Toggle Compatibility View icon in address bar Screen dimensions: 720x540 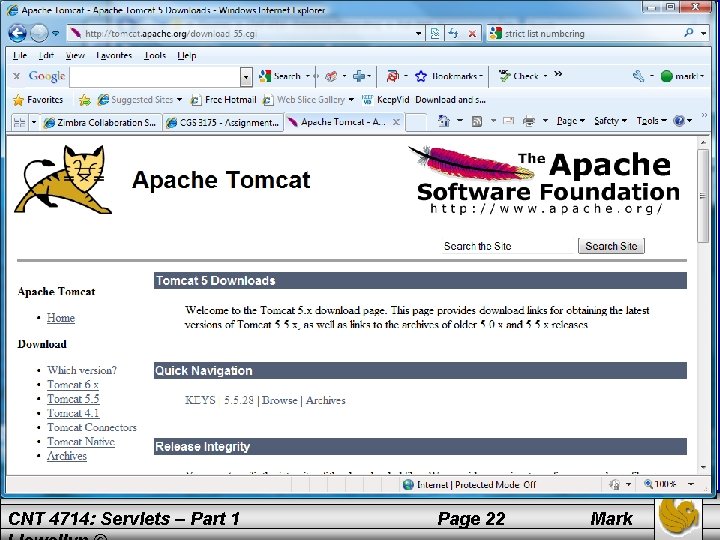pos(435,34)
